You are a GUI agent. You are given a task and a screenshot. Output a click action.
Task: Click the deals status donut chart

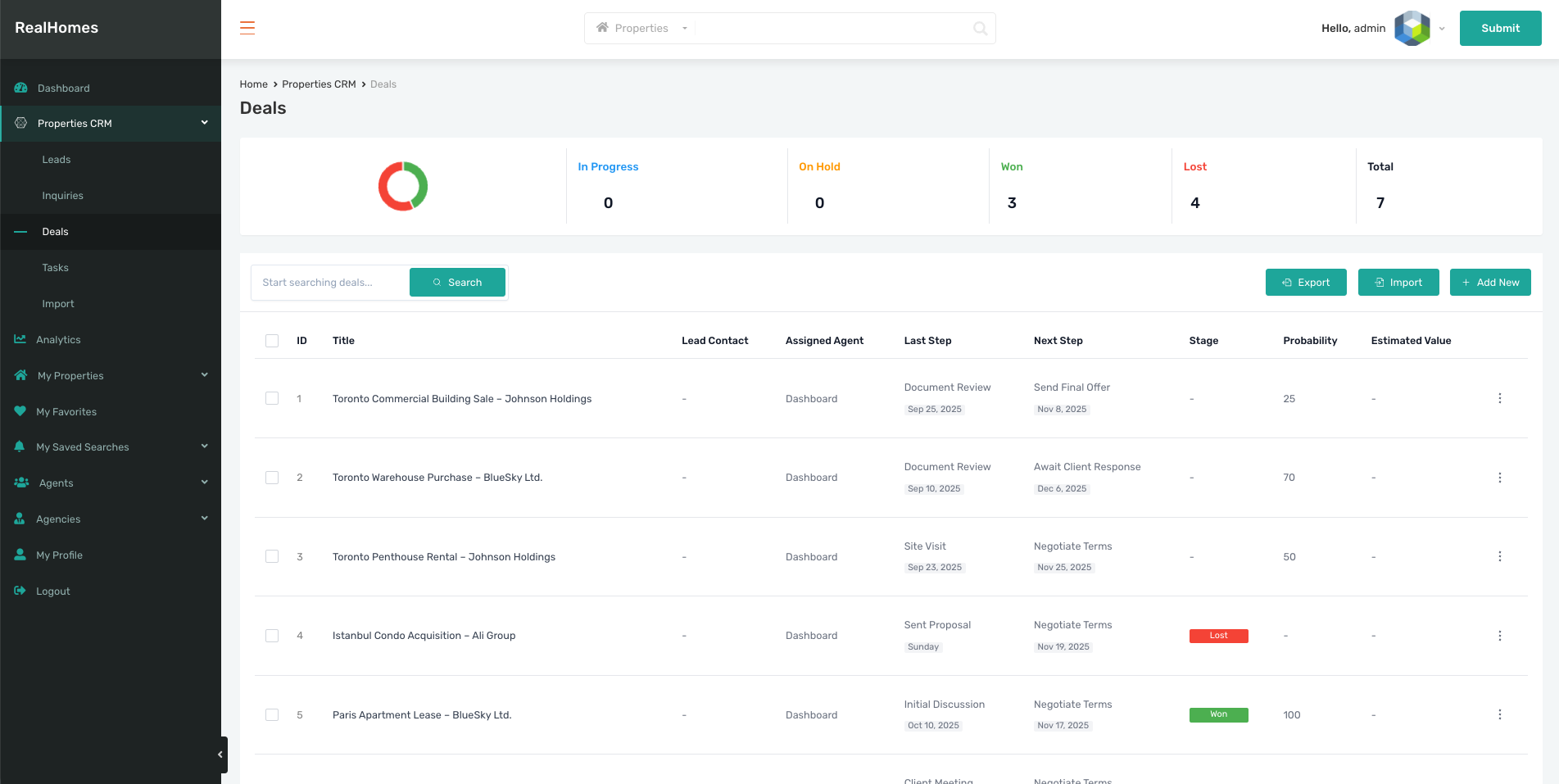coord(403,186)
